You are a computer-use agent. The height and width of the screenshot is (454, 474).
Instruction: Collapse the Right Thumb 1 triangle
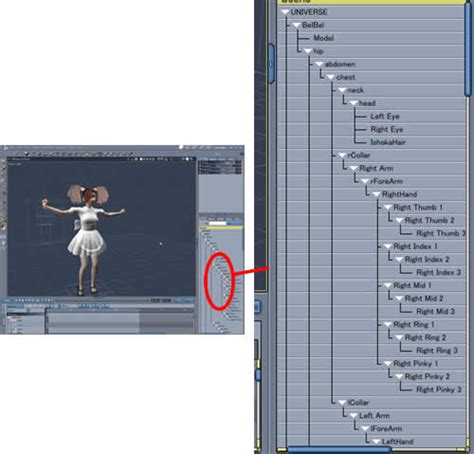click(387, 207)
